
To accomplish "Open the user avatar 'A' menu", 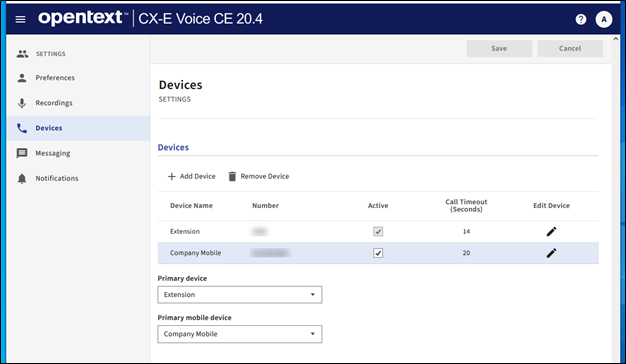I will pos(604,19).
